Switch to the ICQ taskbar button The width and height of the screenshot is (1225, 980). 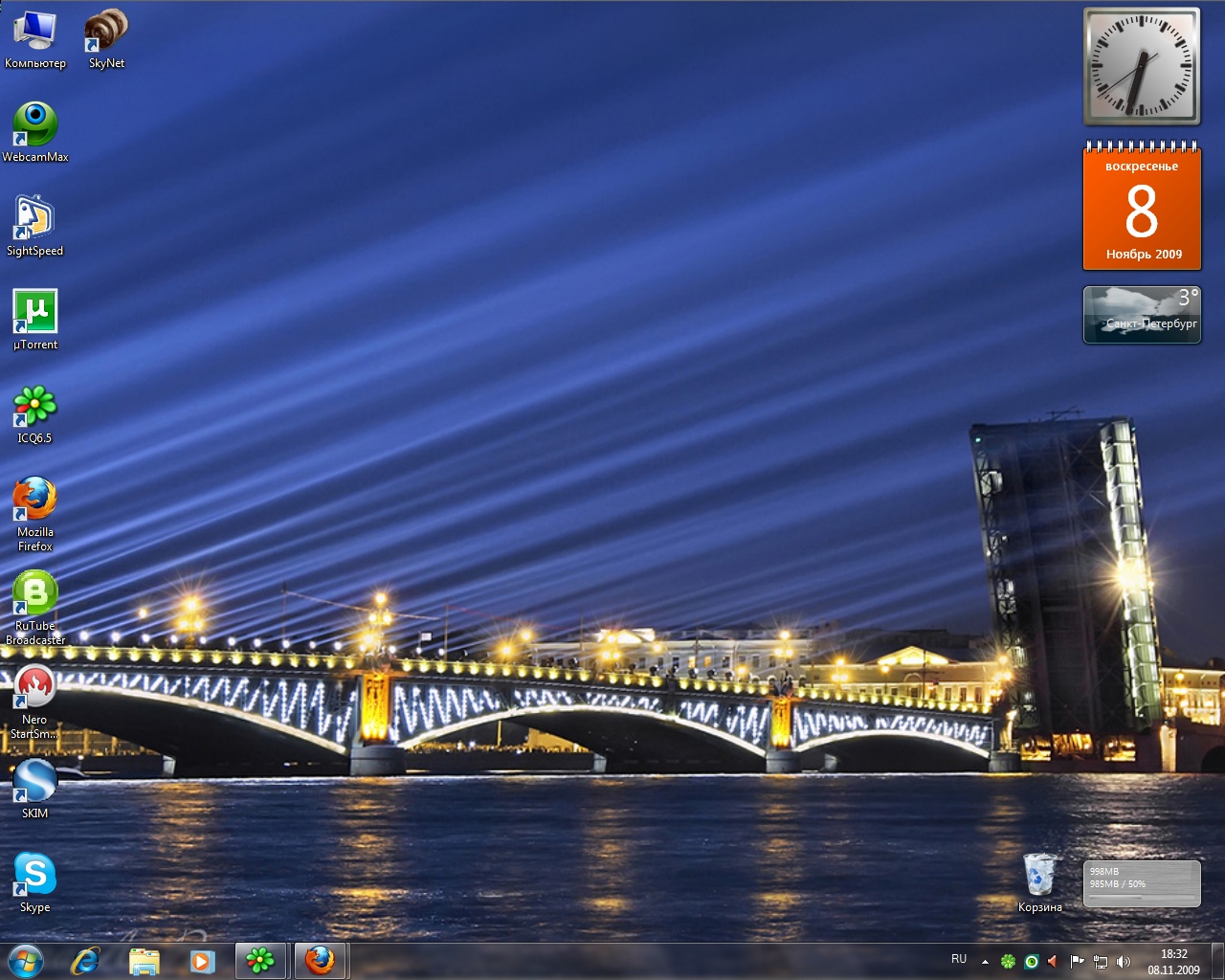coord(260,961)
